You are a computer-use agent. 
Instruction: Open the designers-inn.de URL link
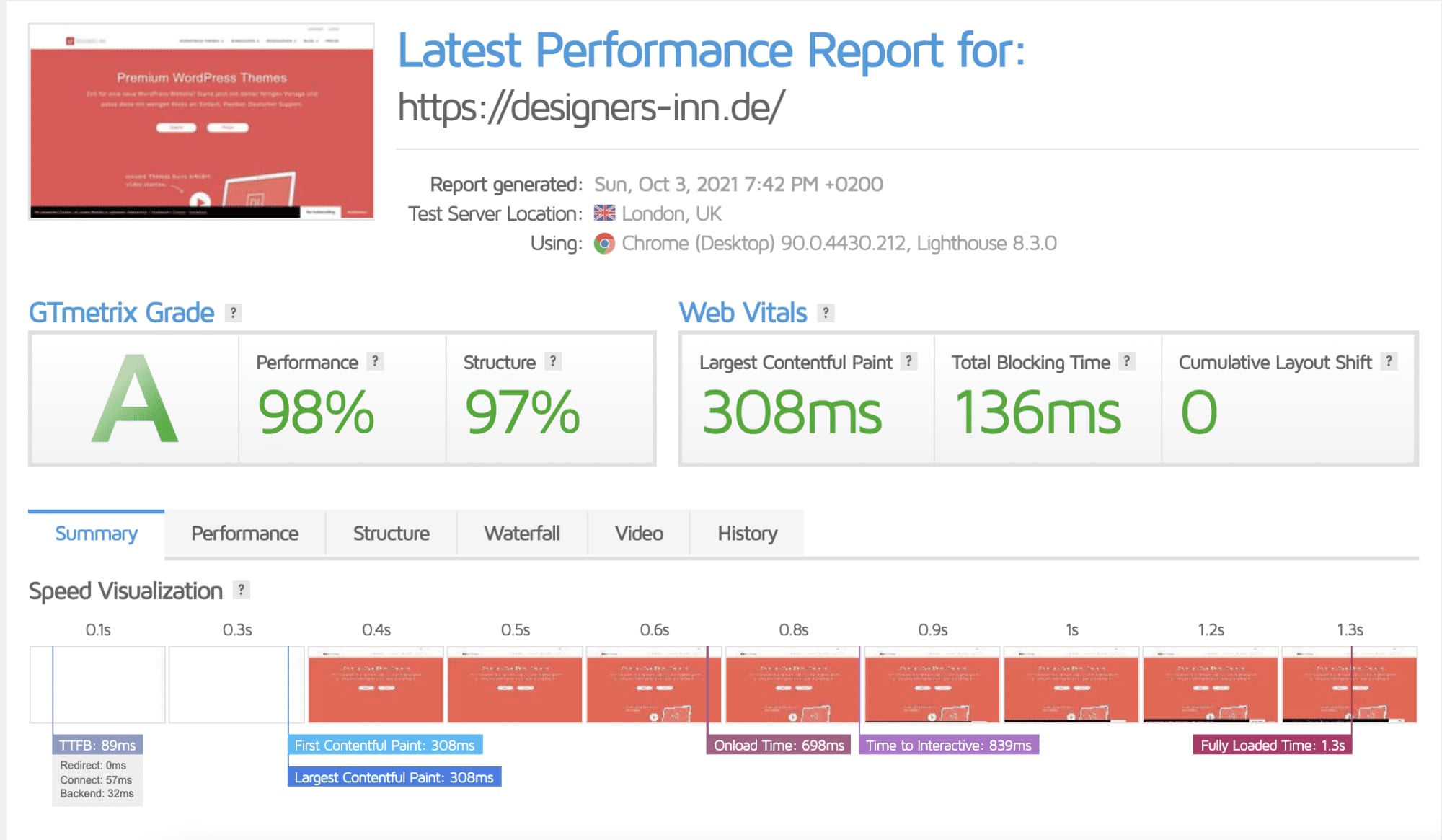tap(591, 107)
